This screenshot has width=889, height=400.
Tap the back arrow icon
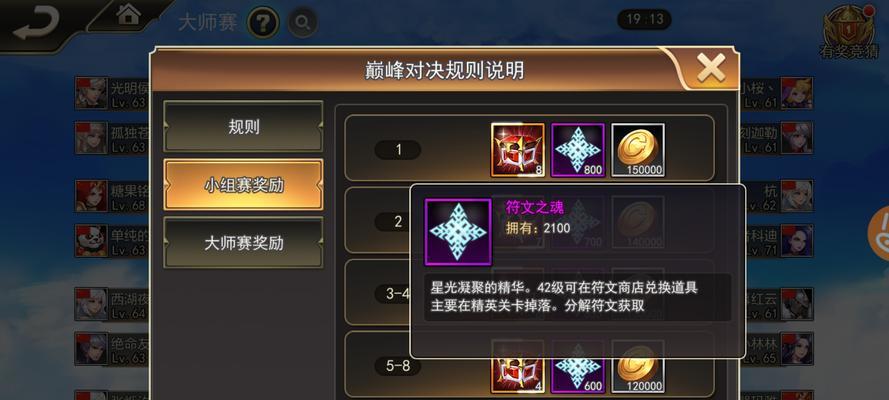[x=36, y=25]
